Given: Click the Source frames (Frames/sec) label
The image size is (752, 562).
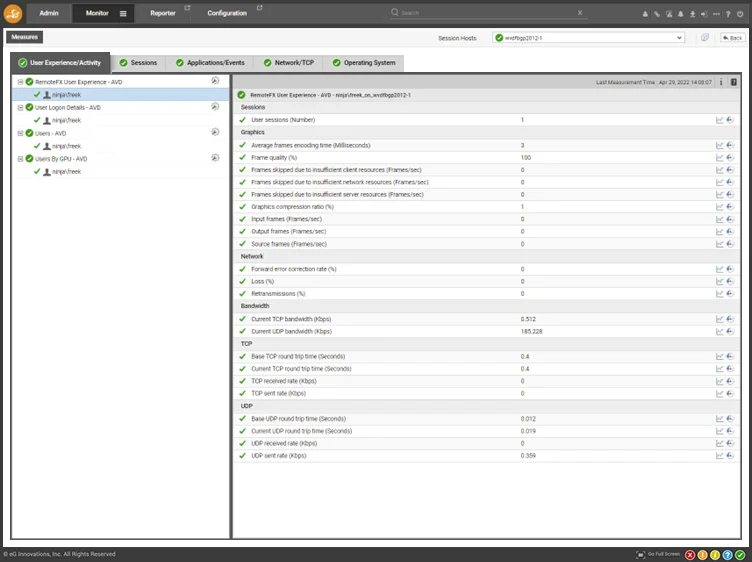Looking at the screenshot, I should 289,244.
